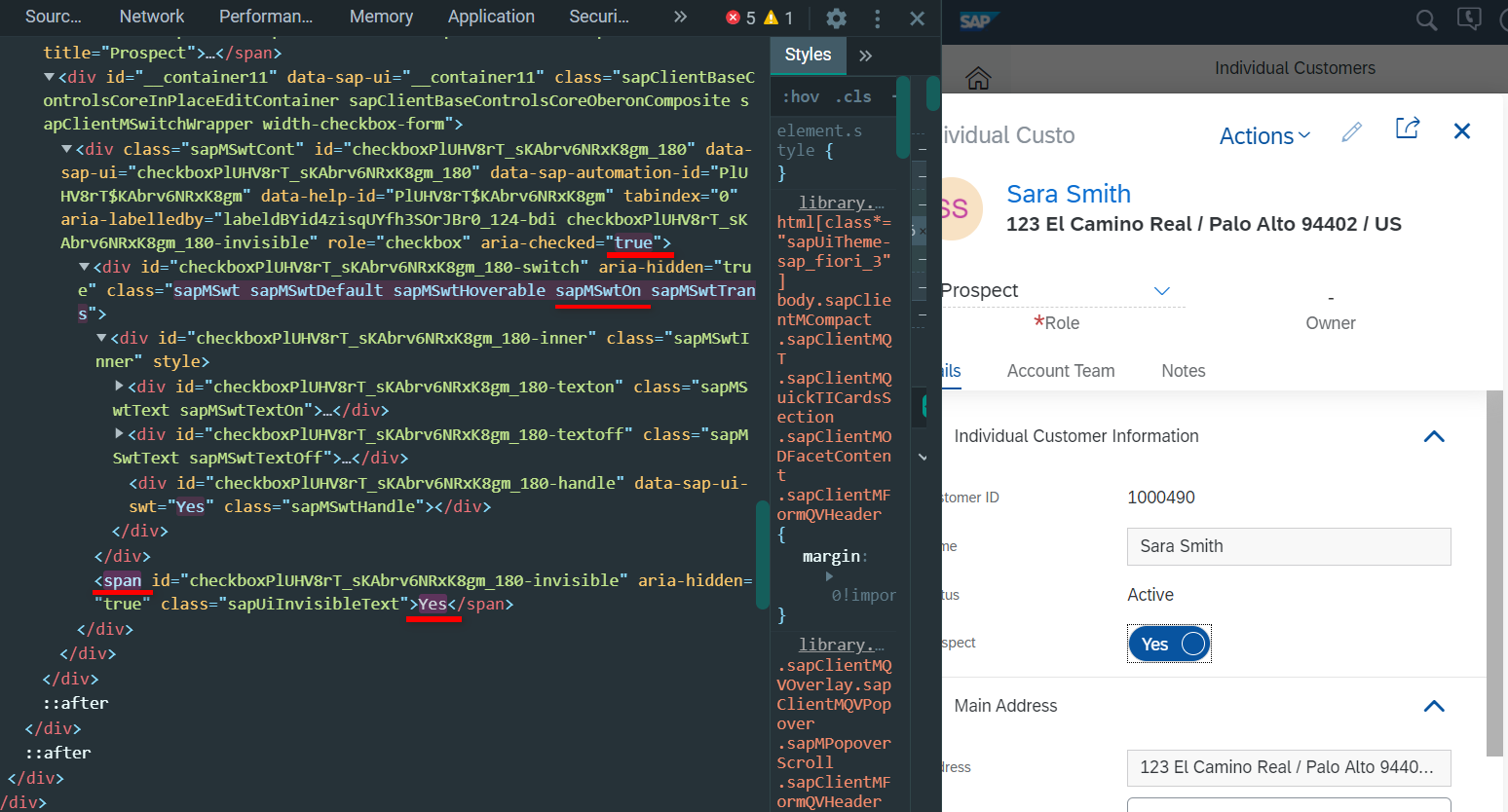Switch to Network tab in DevTools

click(152, 17)
